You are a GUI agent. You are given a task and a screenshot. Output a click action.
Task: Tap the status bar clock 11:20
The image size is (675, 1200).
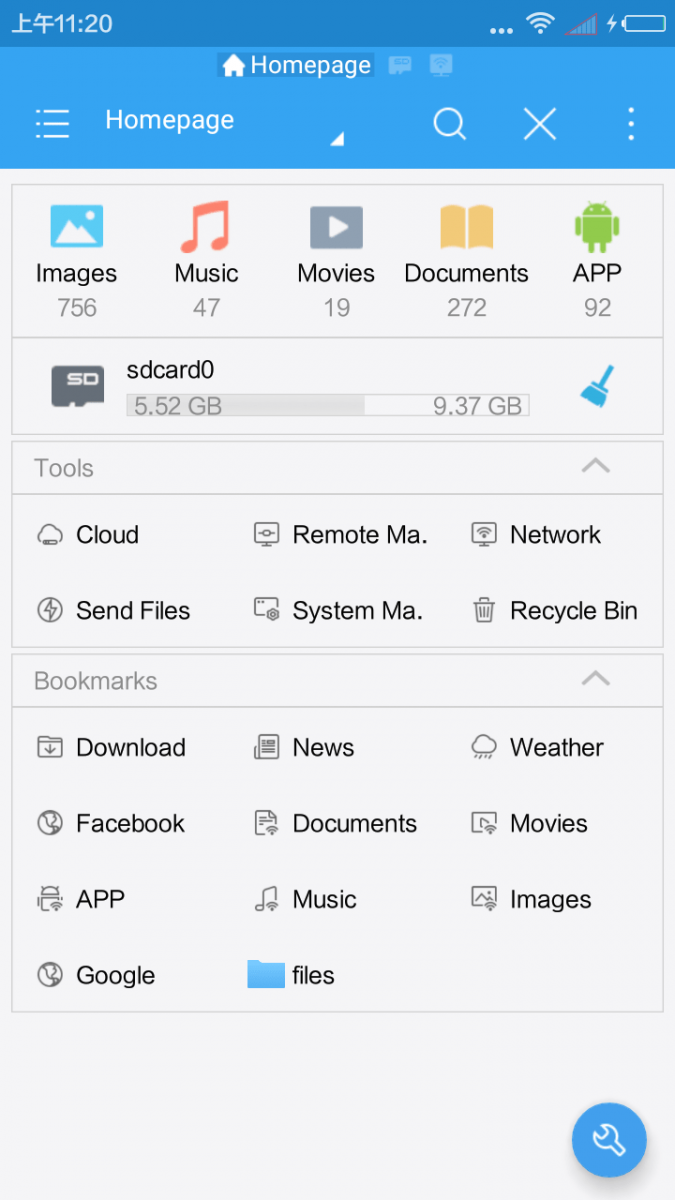62,23
